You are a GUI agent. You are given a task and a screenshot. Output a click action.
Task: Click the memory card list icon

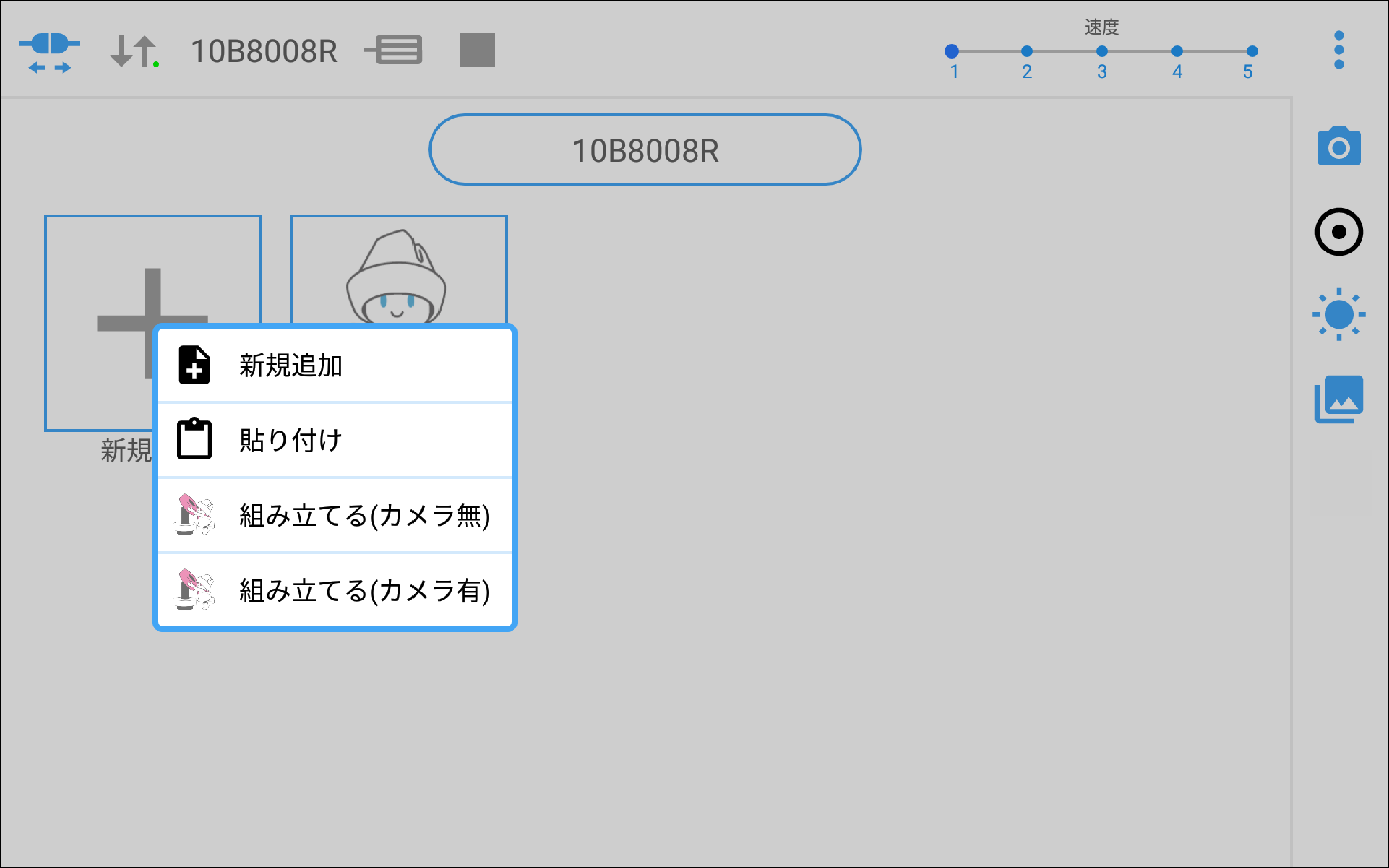tap(394, 50)
